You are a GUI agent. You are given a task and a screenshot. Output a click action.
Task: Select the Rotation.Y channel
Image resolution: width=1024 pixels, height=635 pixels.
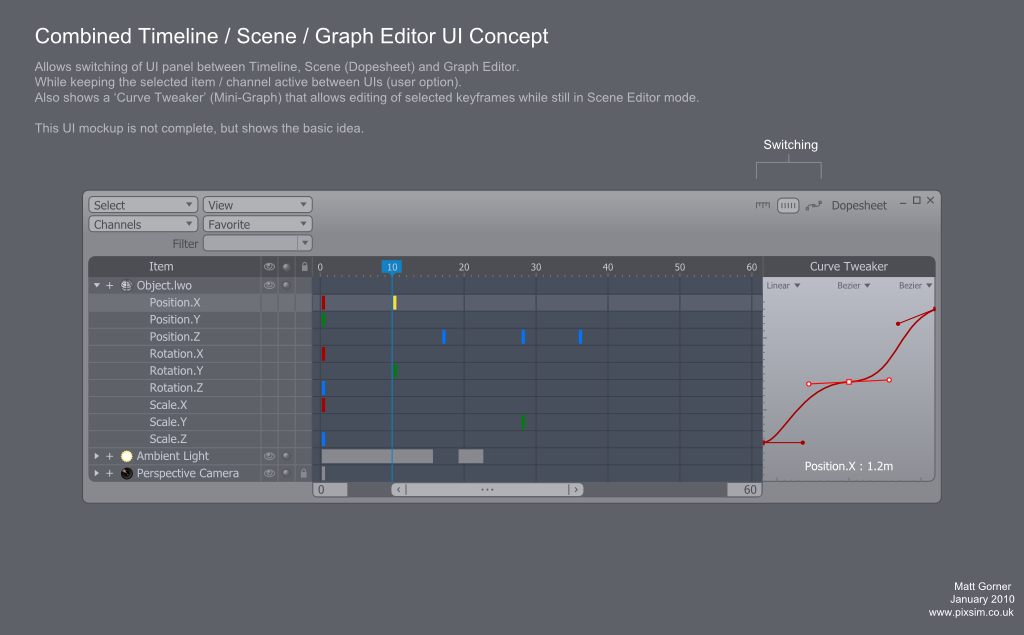175,371
